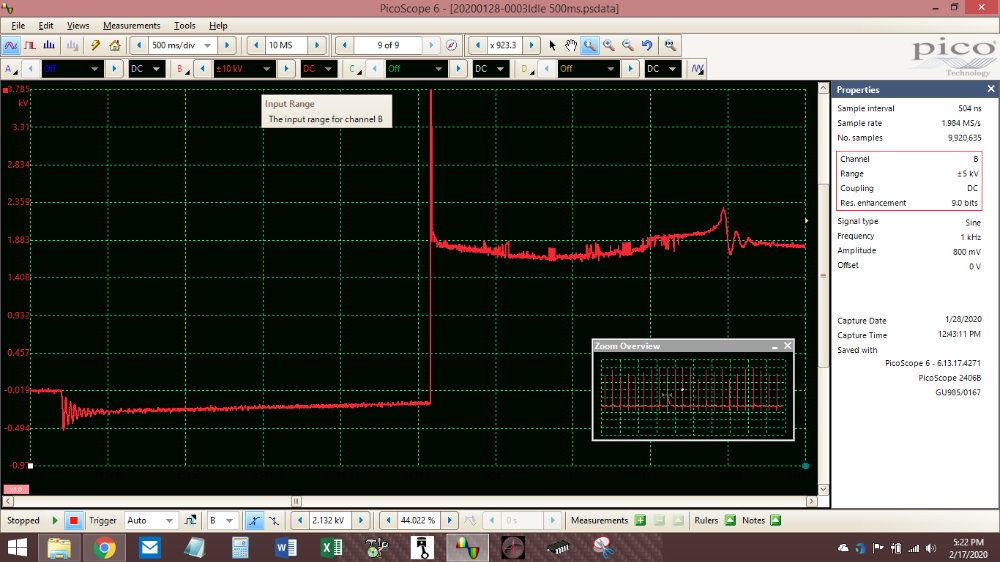1000x562 pixels.
Task: Switch to Persistence Mode
Action: point(30,45)
